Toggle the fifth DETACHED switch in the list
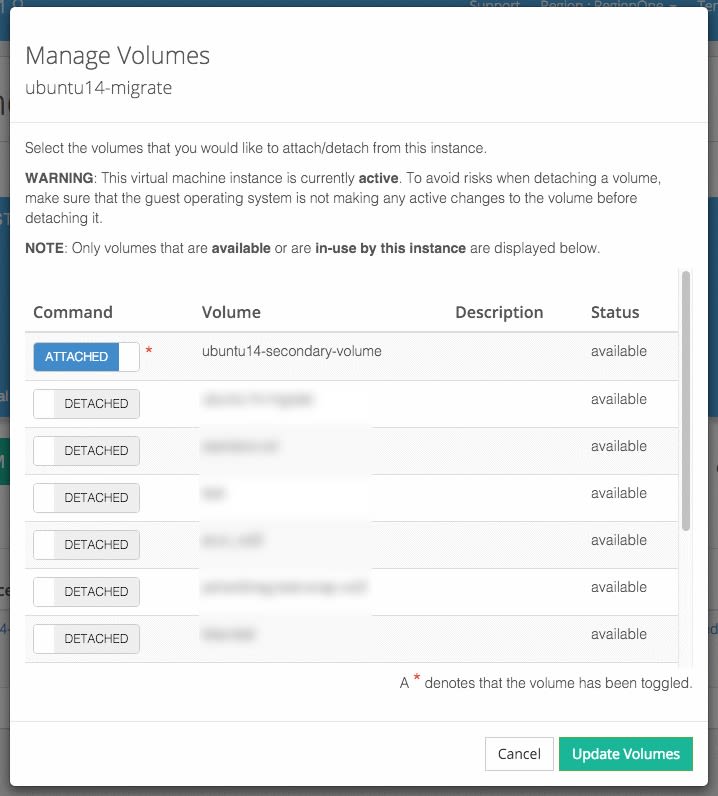Viewport: 718px width, 796px height. (x=86, y=592)
